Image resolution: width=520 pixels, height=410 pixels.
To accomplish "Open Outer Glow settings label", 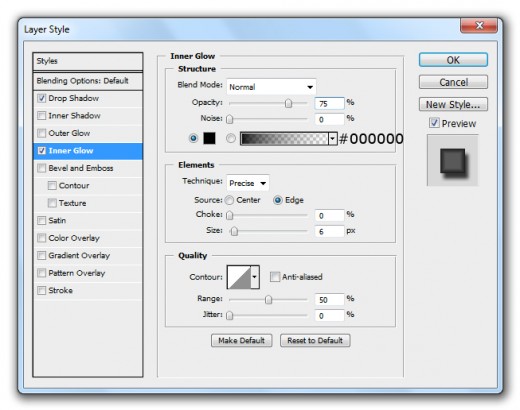I will click(x=69, y=133).
